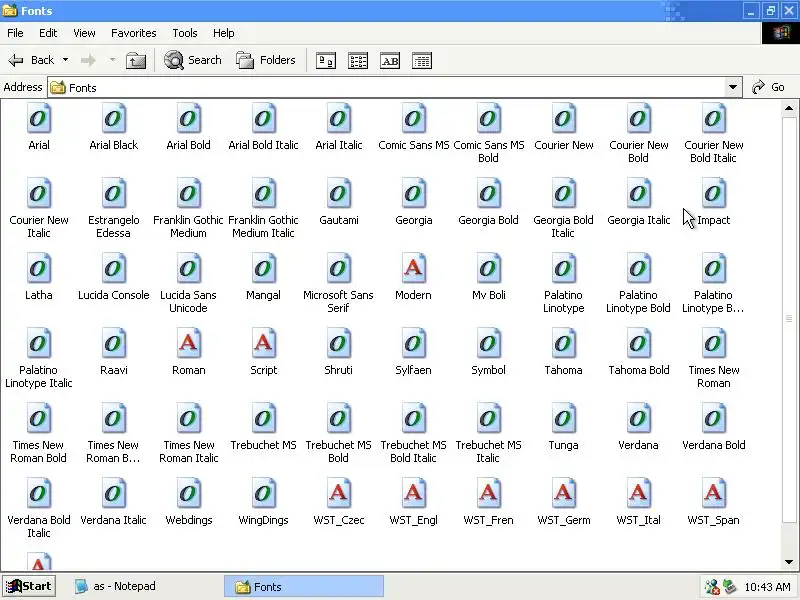800x600 pixels.
Task: Select the Franklin Gothic Medium Italic font icon
Action: tap(264, 193)
